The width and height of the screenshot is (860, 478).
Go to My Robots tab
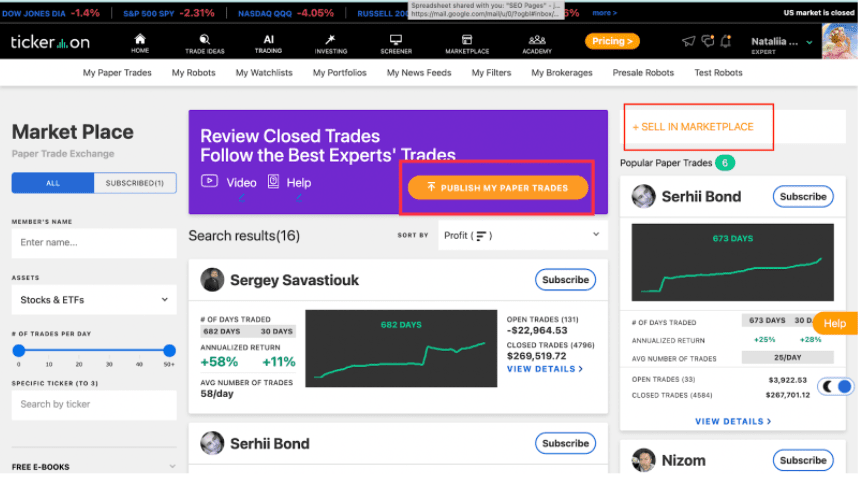[x=194, y=72]
